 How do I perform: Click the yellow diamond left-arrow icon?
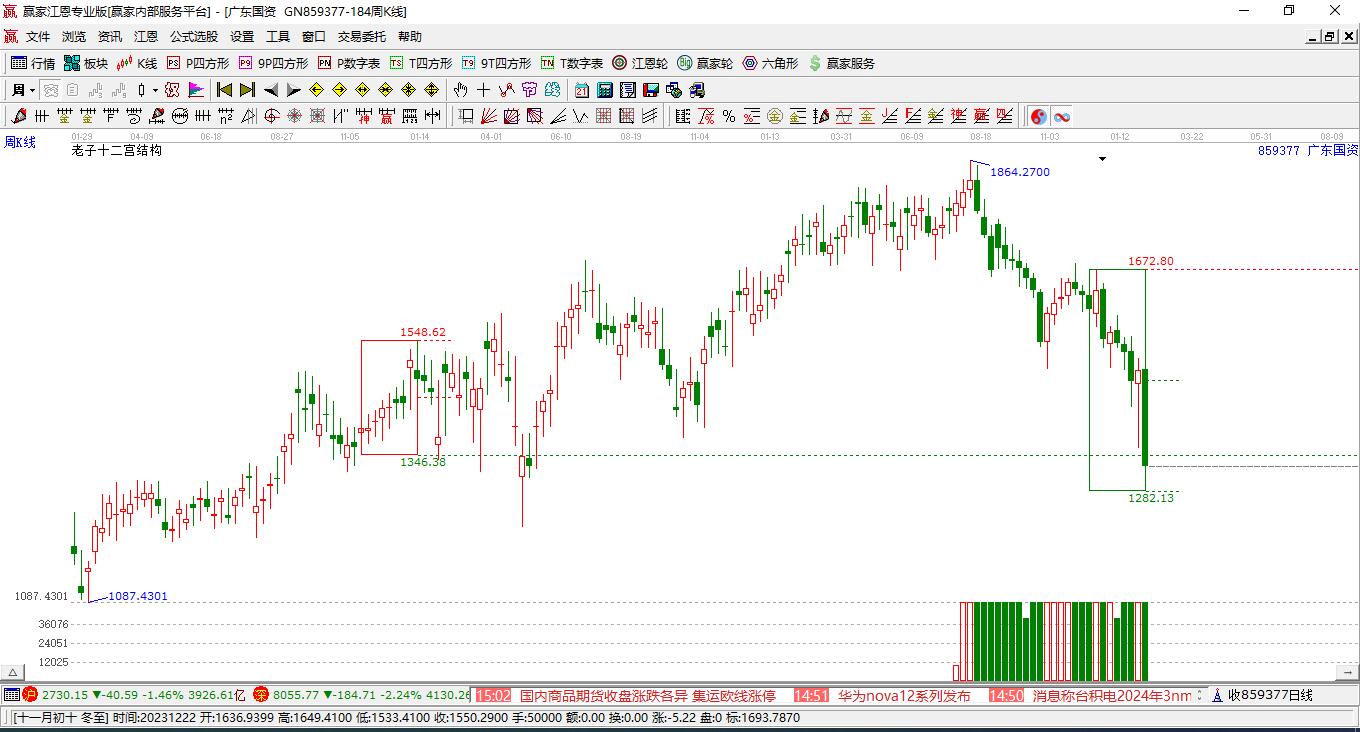[x=316, y=90]
